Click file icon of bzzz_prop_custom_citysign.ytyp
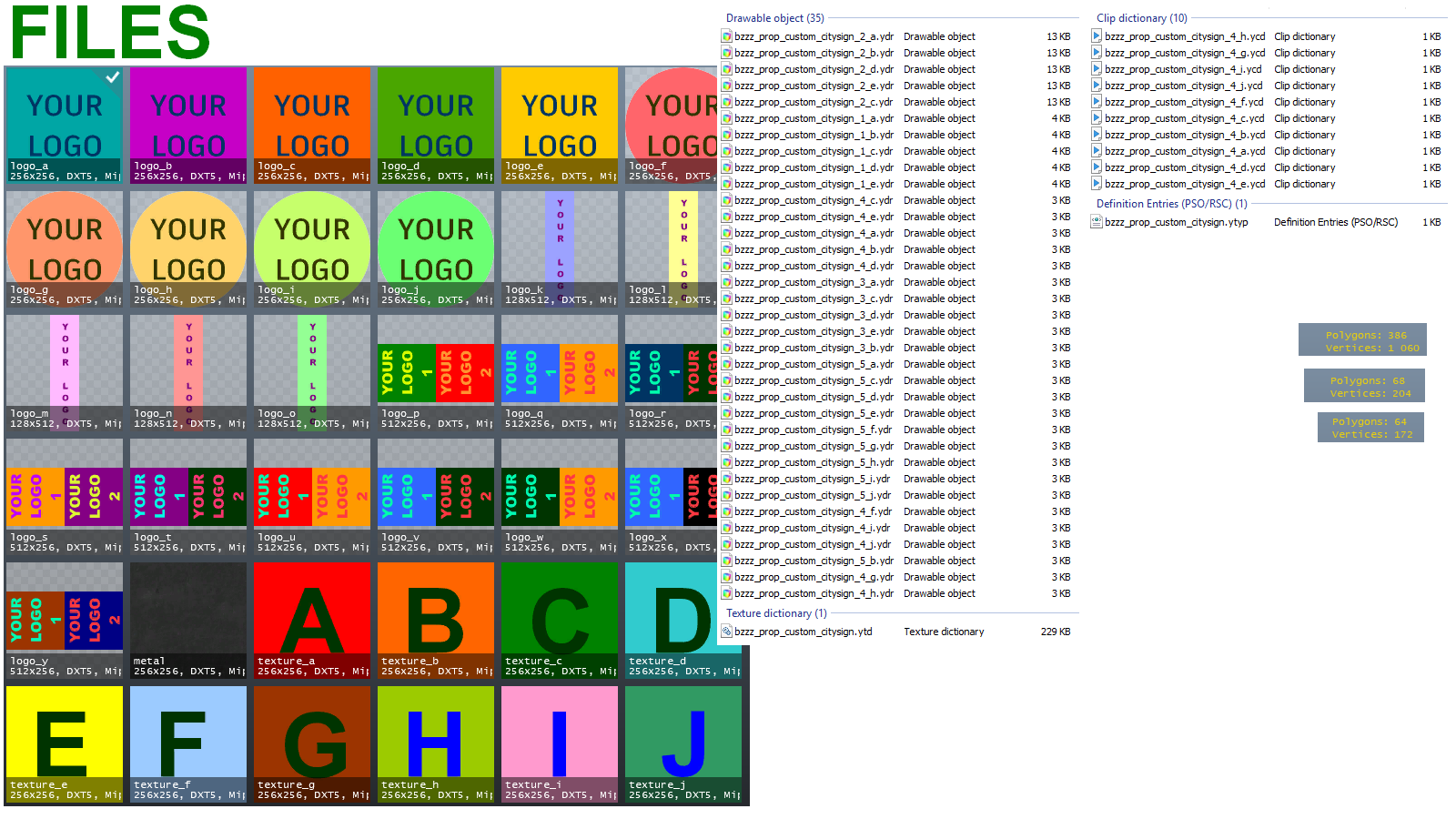The height and width of the screenshot is (819, 1456). 1097,222
